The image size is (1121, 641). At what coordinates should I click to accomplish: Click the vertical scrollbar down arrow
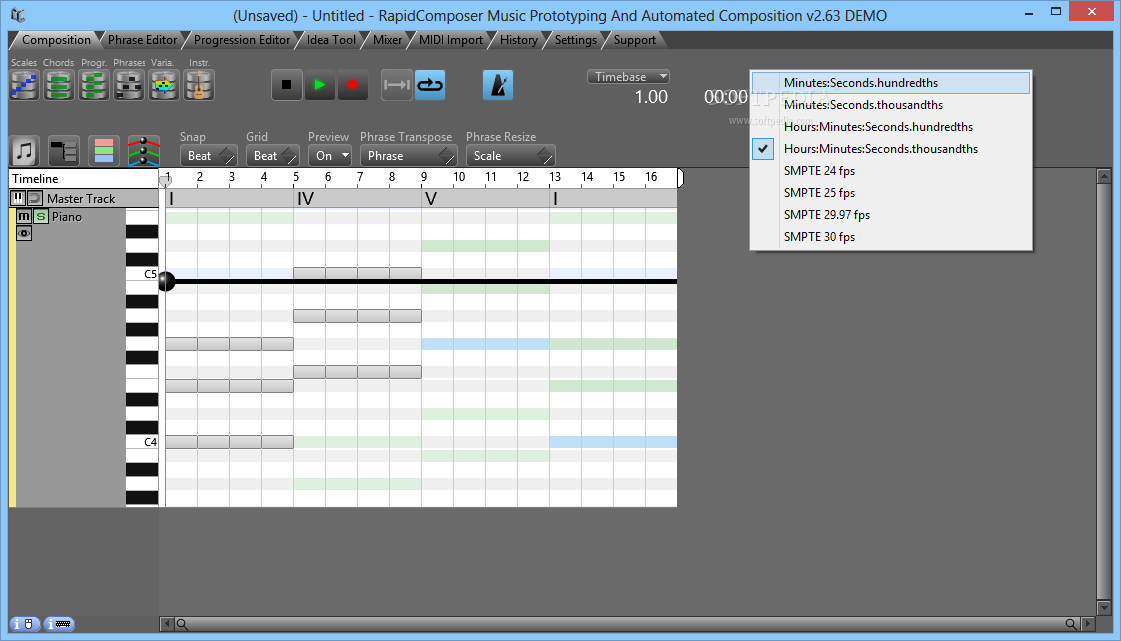tap(1104, 608)
